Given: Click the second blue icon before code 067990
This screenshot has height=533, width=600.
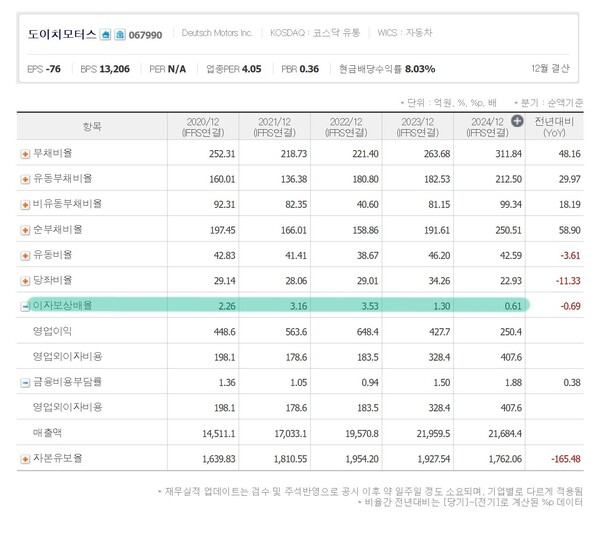Looking at the screenshot, I should pos(120,35).
